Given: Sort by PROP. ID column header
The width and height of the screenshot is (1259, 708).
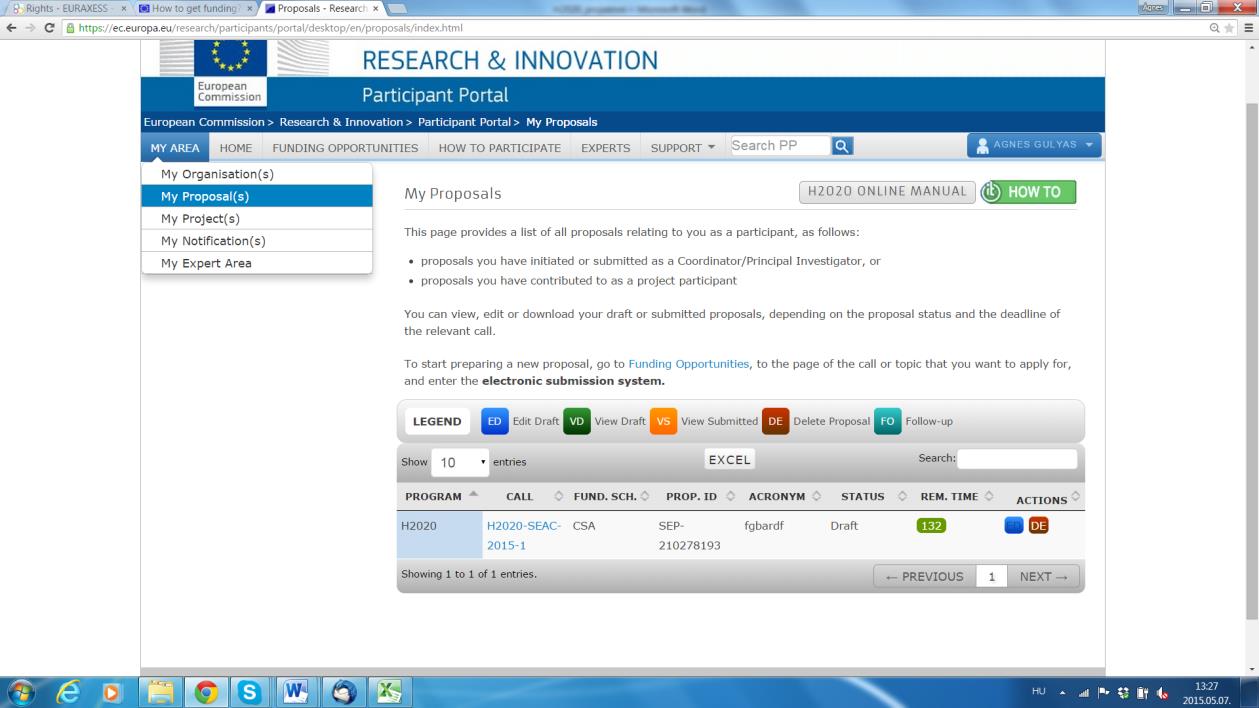Looking at the screenshot, I should point(699,497).
